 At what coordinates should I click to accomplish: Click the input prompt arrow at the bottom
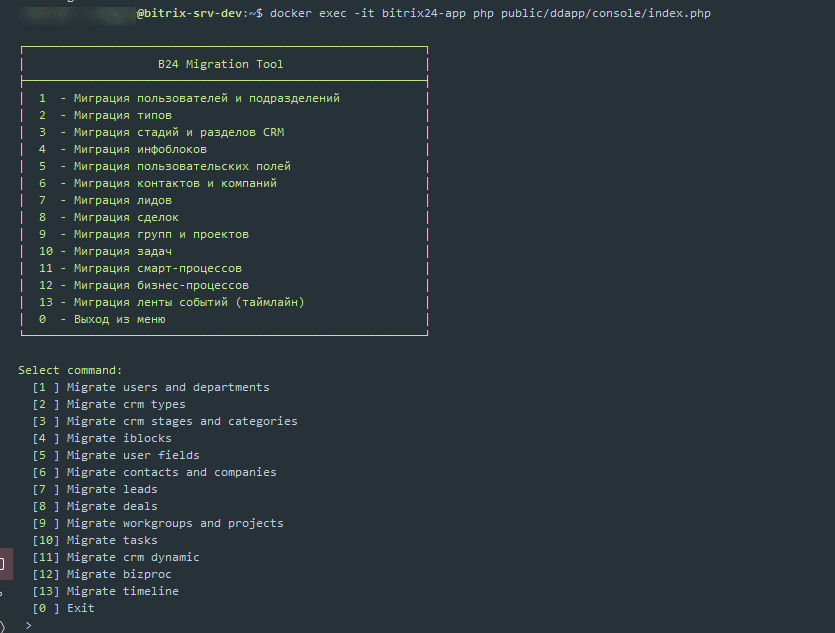pos(28,625)
